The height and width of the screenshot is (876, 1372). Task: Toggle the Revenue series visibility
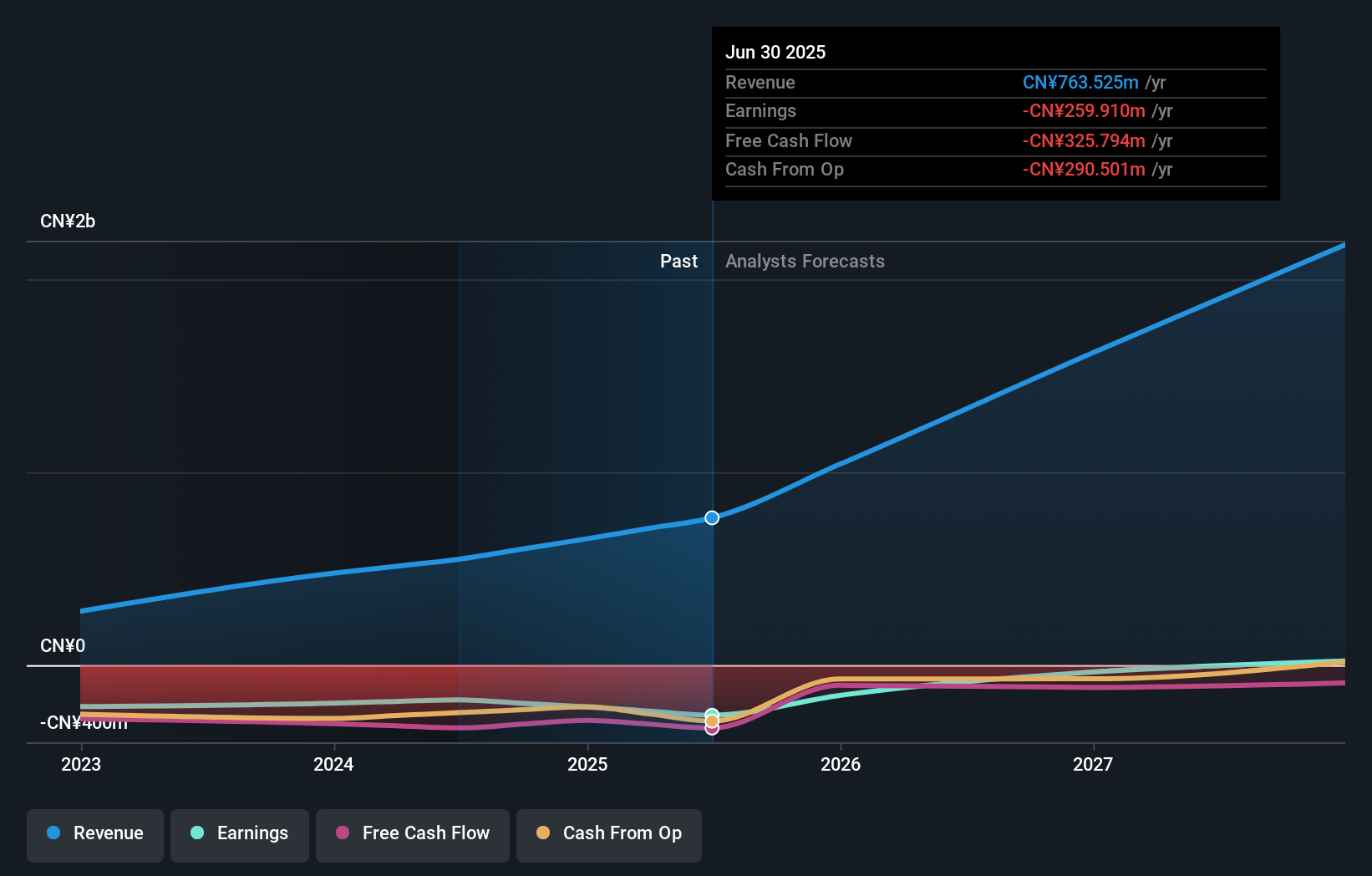pos(94,835)
